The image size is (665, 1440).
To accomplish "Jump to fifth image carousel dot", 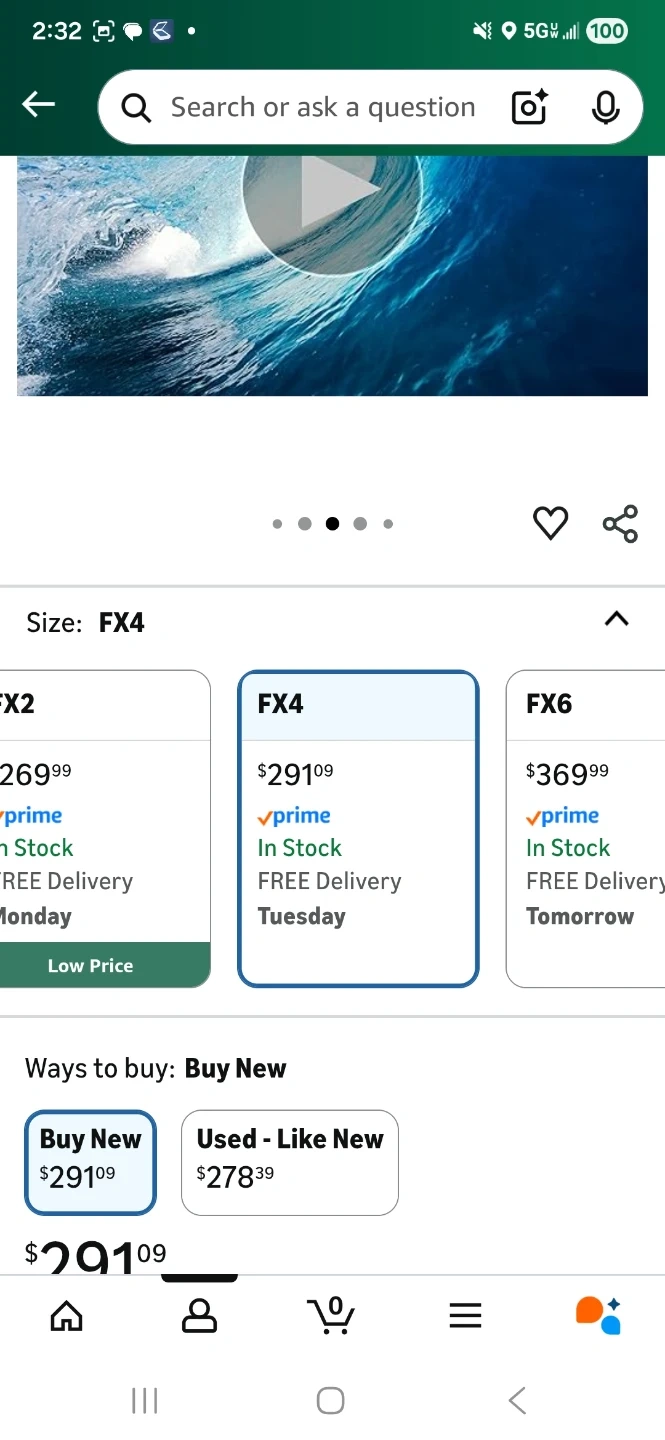I will click(388, 524).
